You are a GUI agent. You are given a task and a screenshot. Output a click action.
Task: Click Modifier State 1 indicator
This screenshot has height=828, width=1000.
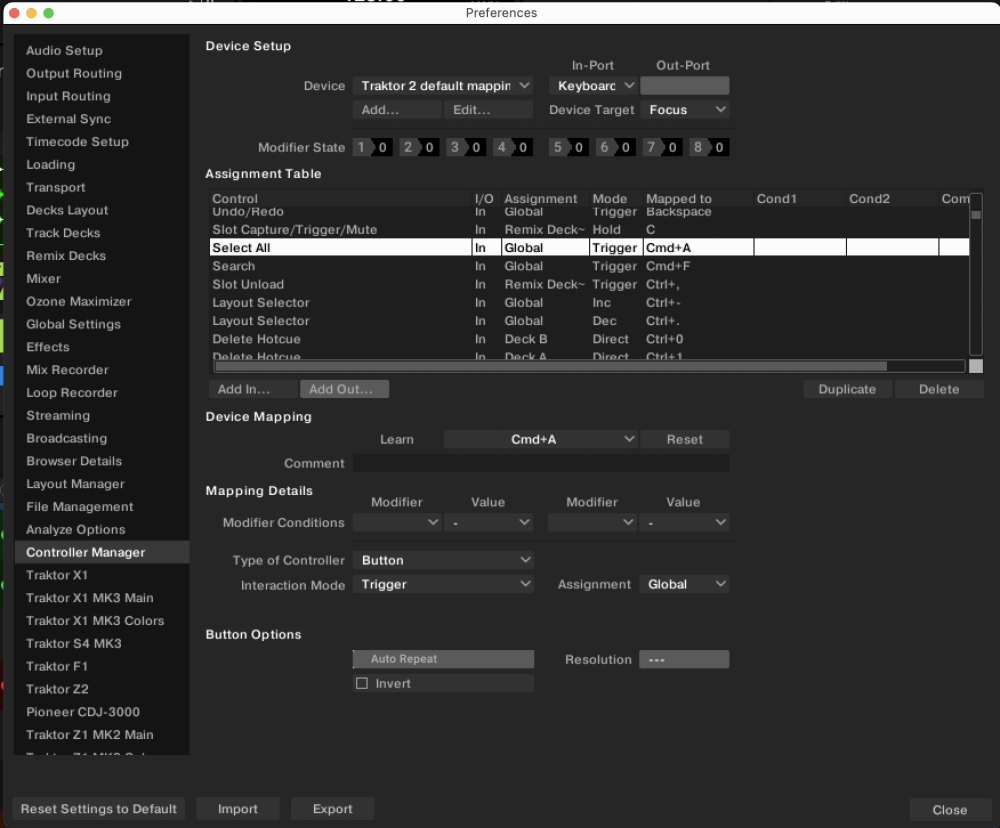(372, 147)
